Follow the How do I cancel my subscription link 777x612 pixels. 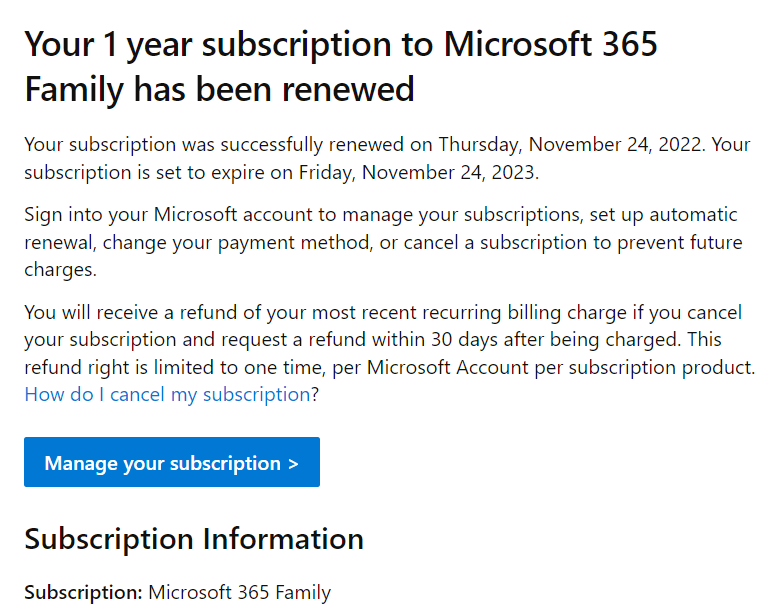pos(167,394)
